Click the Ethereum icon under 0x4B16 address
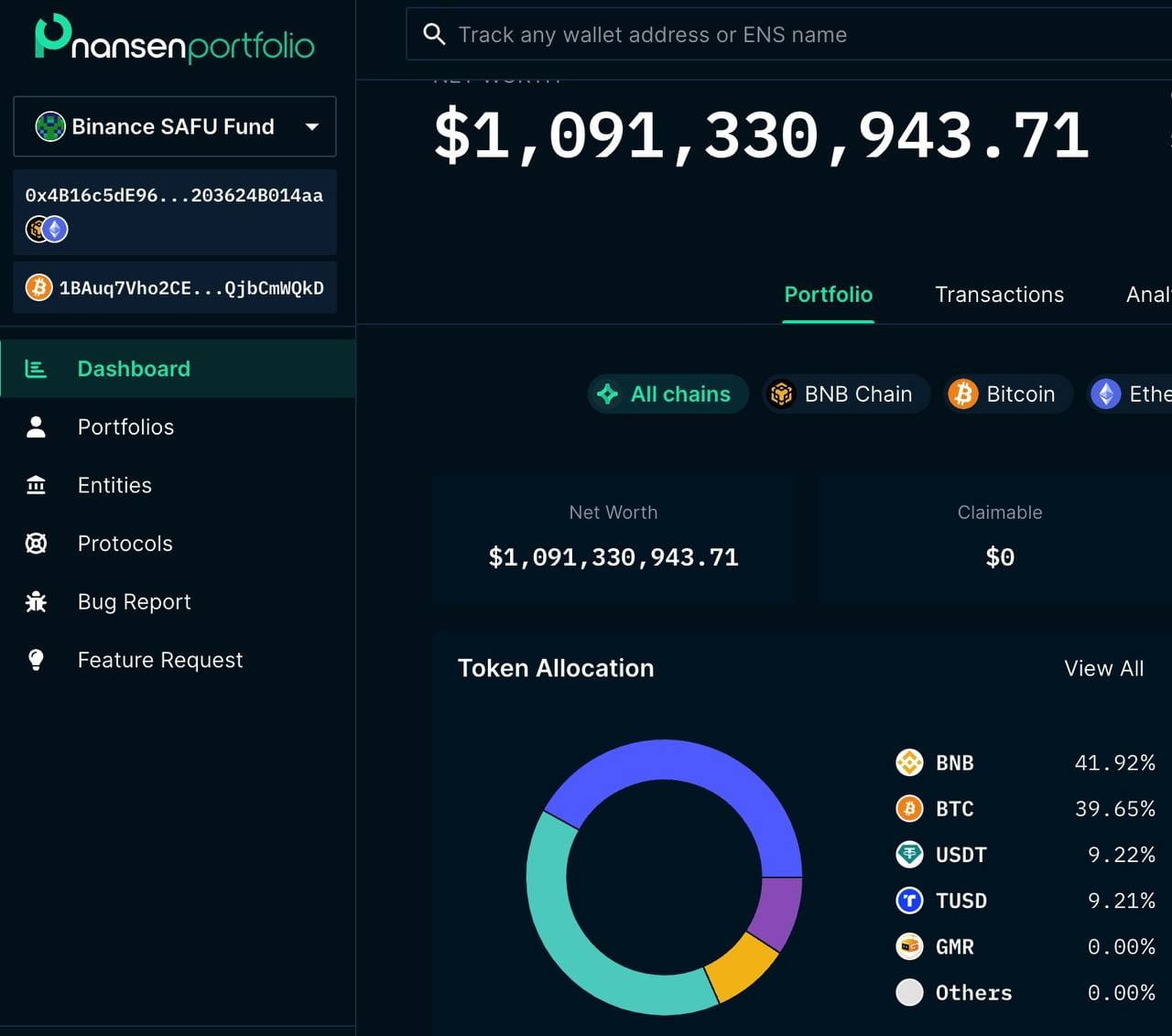The height and width of the screenshot is (1036, 1172). 56,229
